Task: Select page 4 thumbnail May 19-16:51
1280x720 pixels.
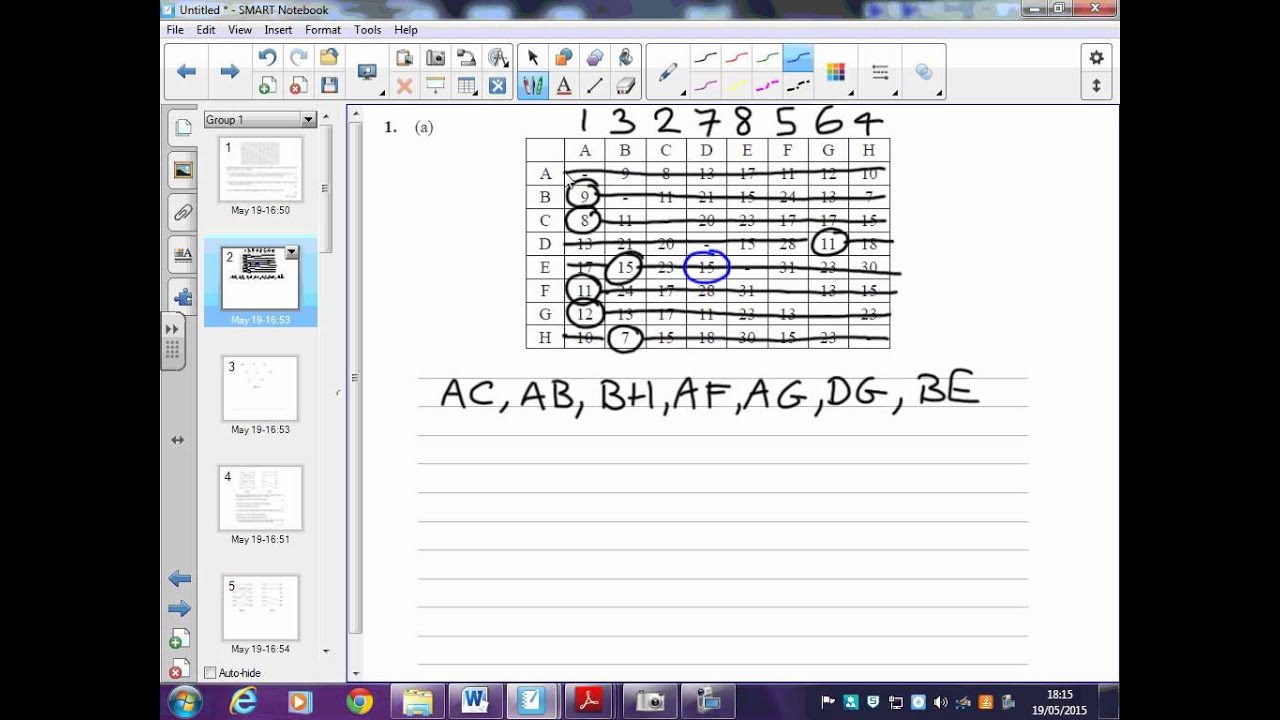Action: [260, 498]
